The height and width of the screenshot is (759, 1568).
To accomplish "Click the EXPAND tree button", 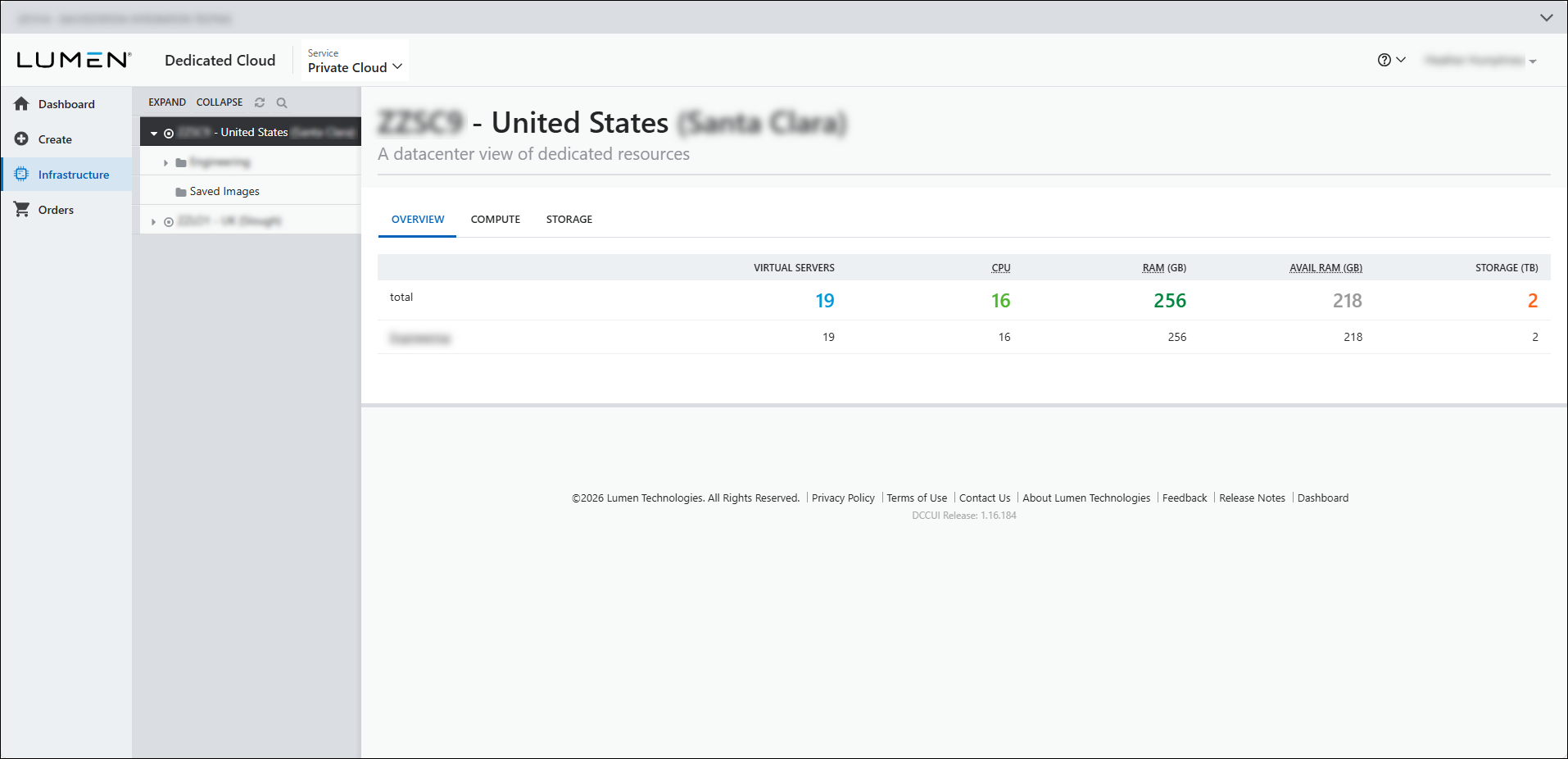I will (167, 102).
